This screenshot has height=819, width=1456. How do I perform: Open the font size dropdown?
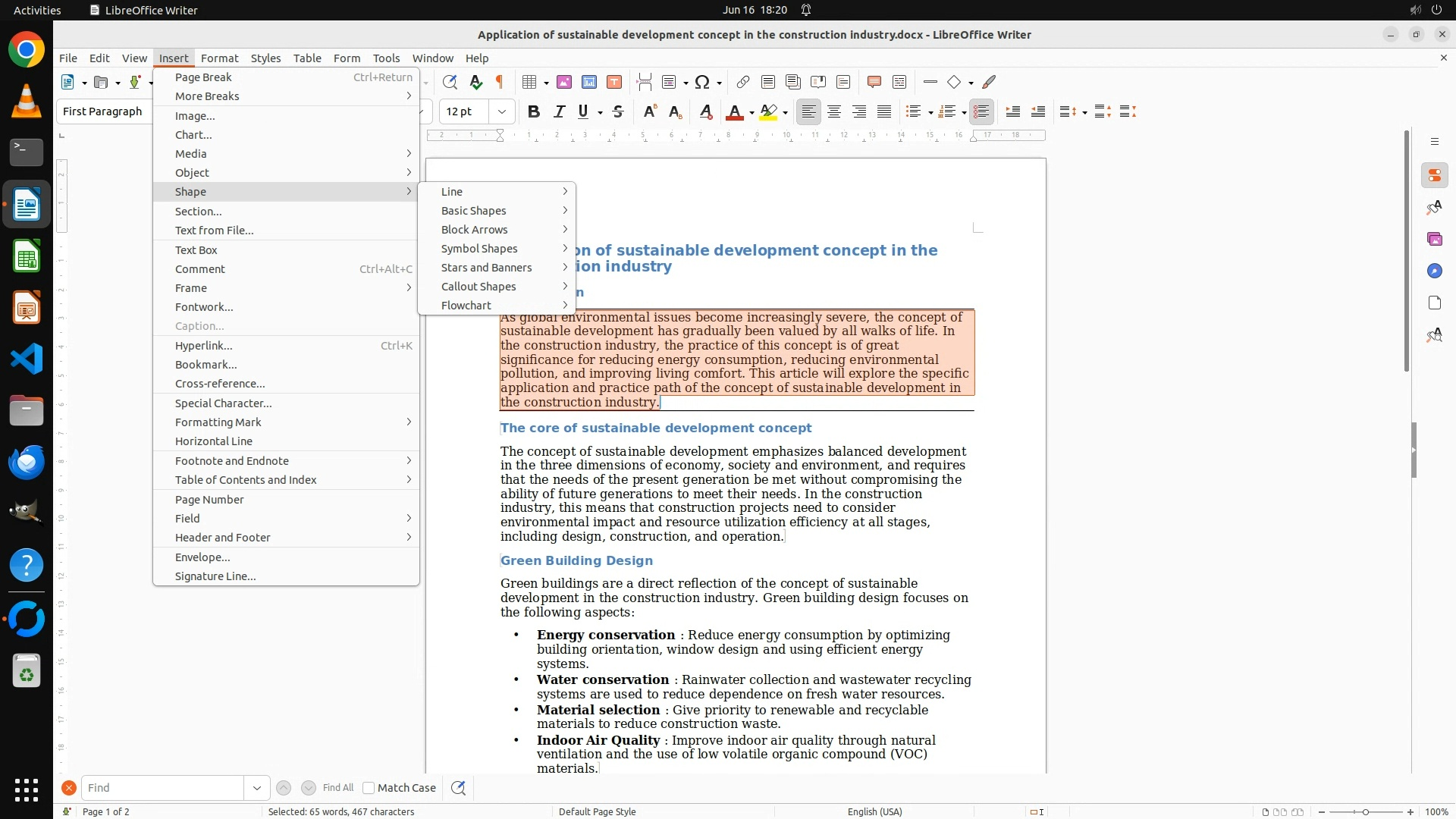(x=501, y=112)
